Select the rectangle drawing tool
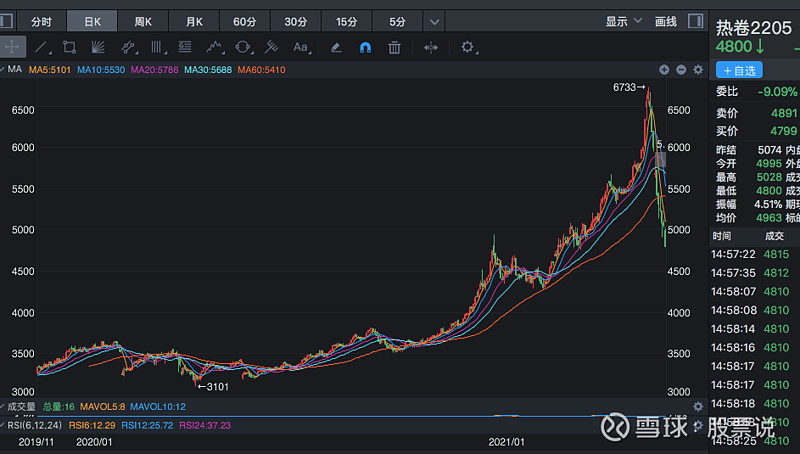Screen dimensions: 800x454 pos(69,47)
